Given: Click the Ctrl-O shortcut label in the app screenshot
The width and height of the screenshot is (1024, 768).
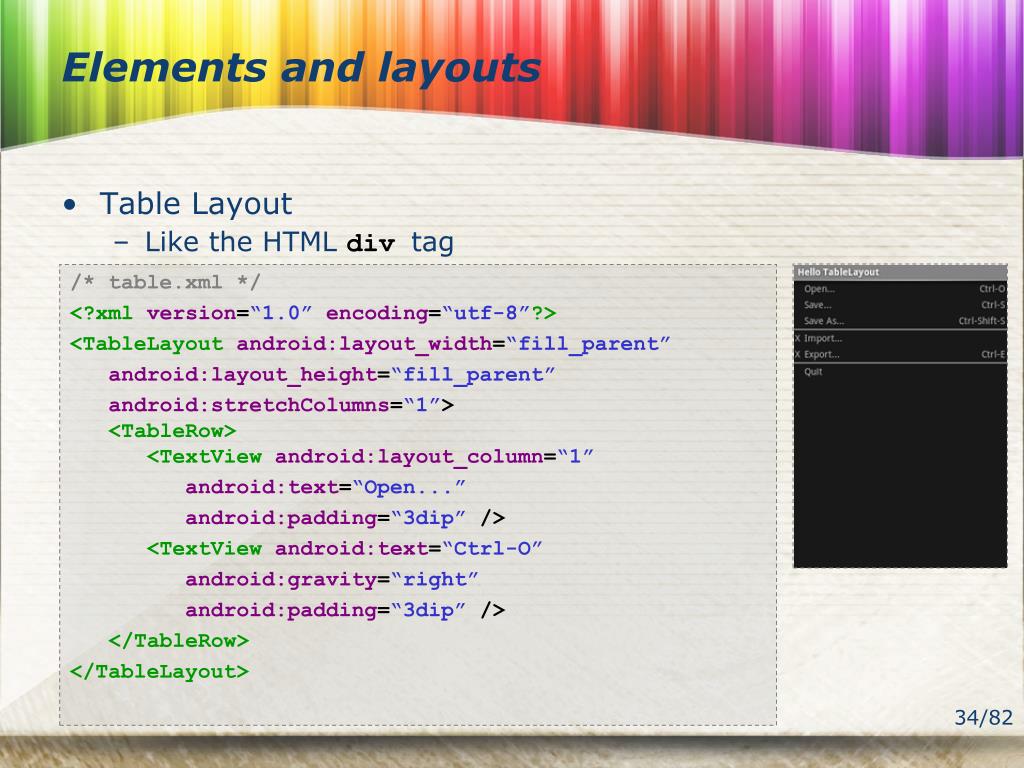Looking at the screenshot, I should pyautogui.click(x=992, y=289).
